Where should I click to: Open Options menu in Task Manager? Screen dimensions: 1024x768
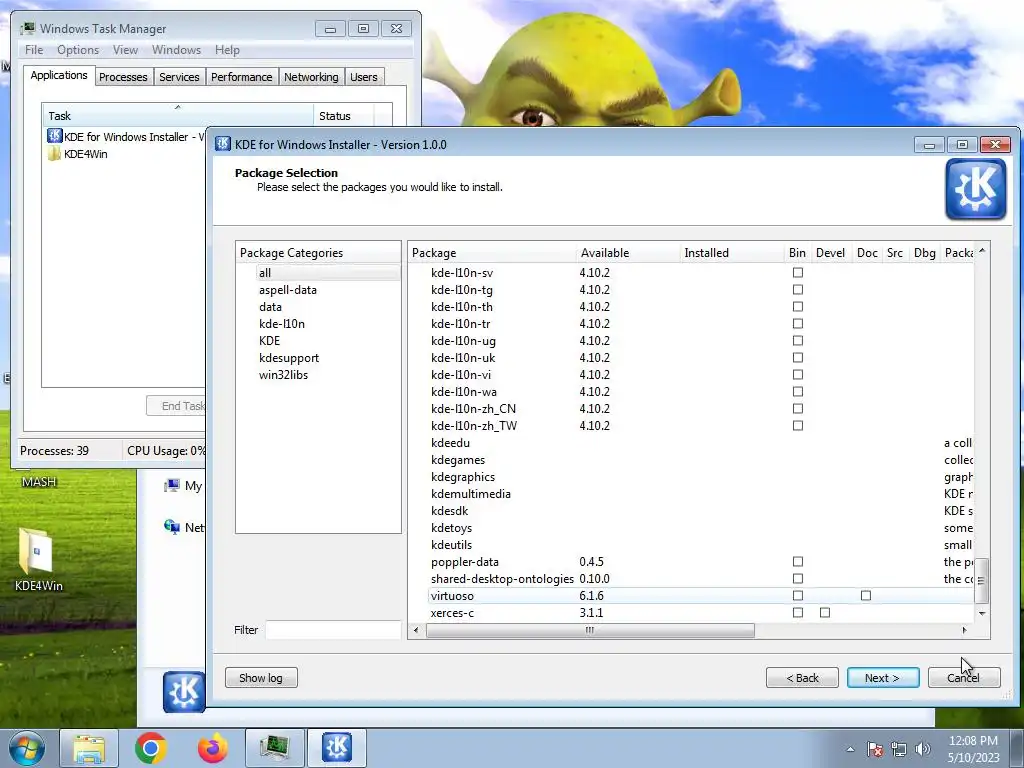[78, 50]
